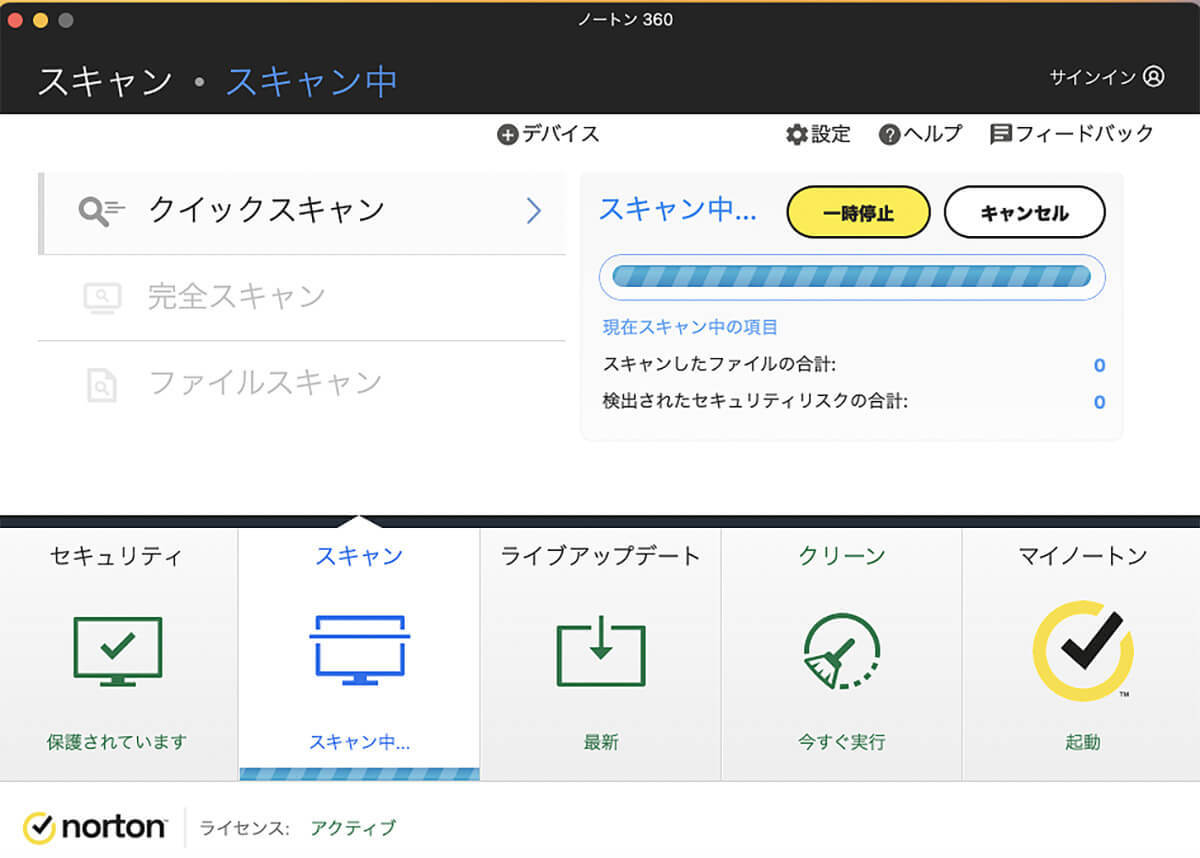Select クイックスキャン from scan list
The image size is (1200, 858).
(x=301, y=211)
